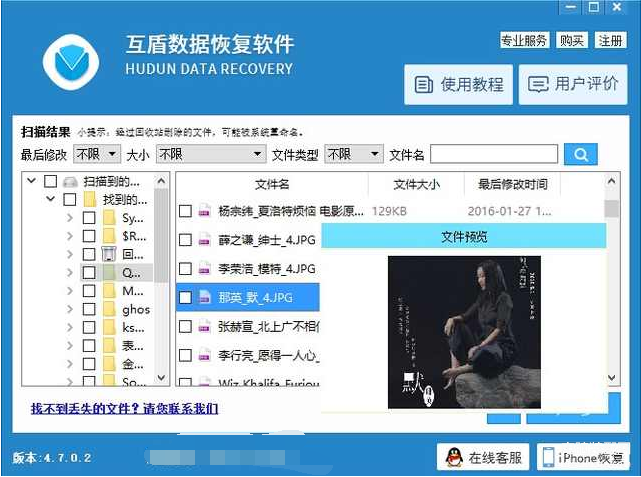Click the 购买 purchase button
This screenshot has height=477, width=641.
click(x=572, y=40)
